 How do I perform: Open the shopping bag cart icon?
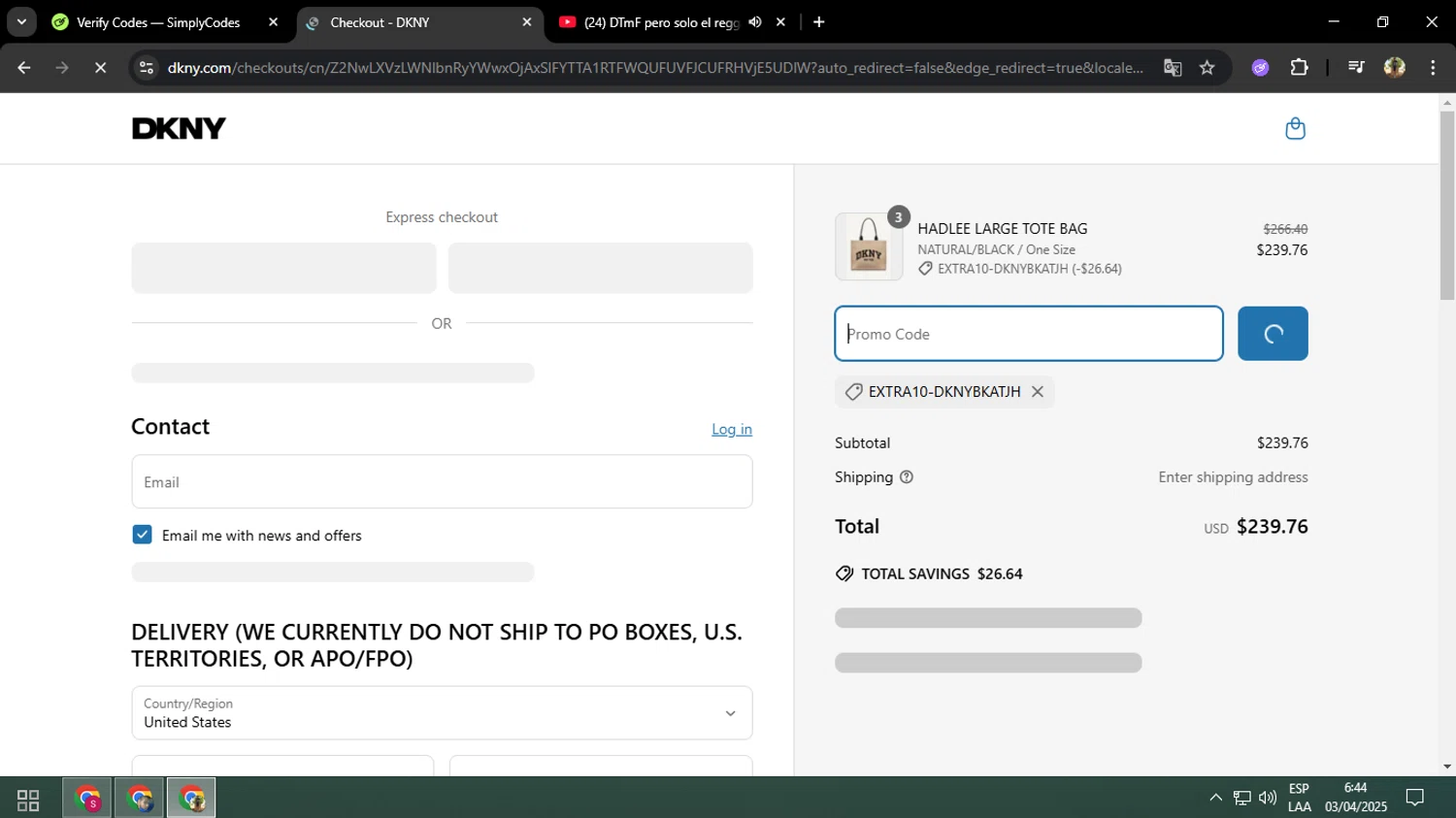coord(1295,128)
